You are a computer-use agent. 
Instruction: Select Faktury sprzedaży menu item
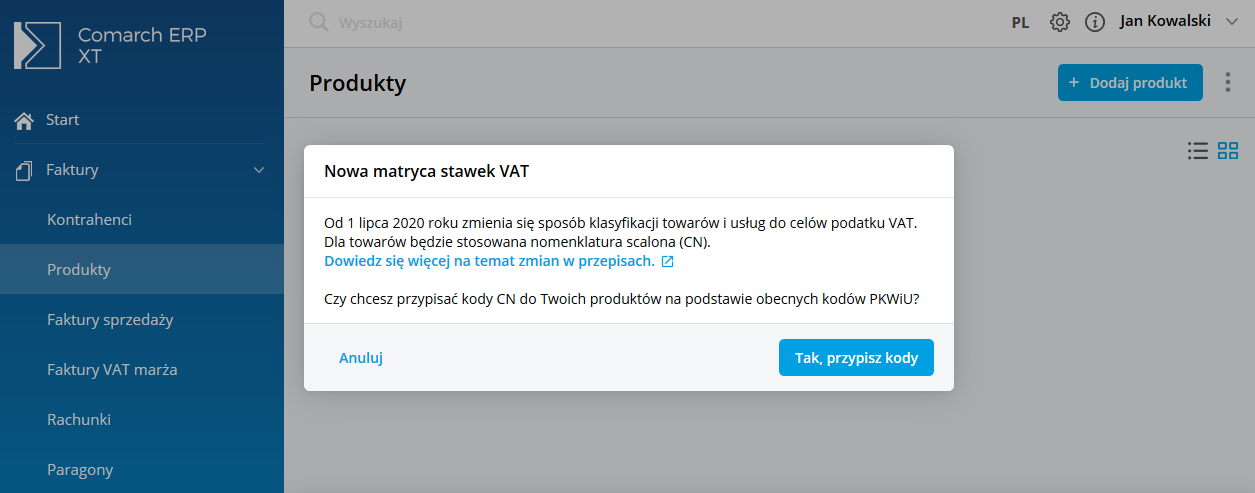point(110,320)
